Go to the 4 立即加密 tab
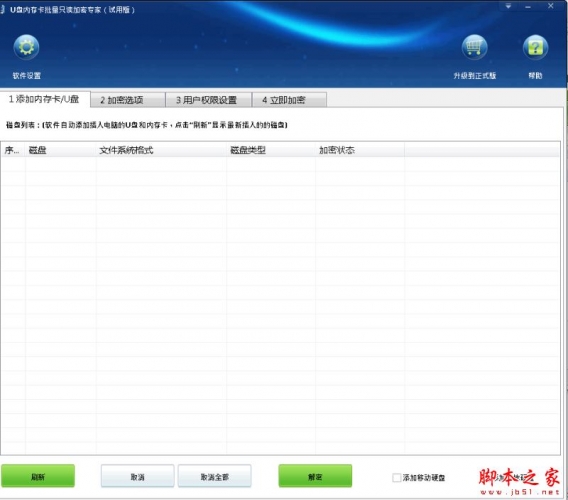Viewport: 568px width, 500px height. coord(289,100)
